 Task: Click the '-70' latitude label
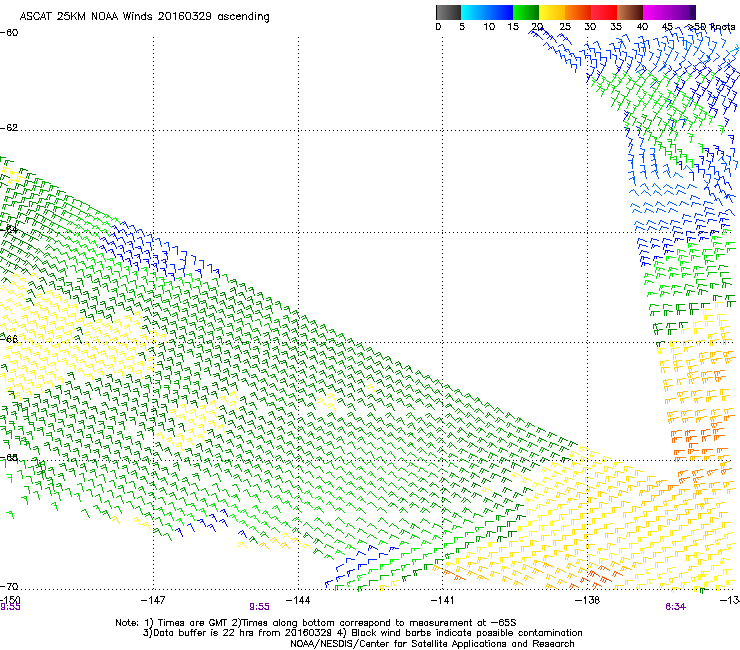[x=9, y=586]
